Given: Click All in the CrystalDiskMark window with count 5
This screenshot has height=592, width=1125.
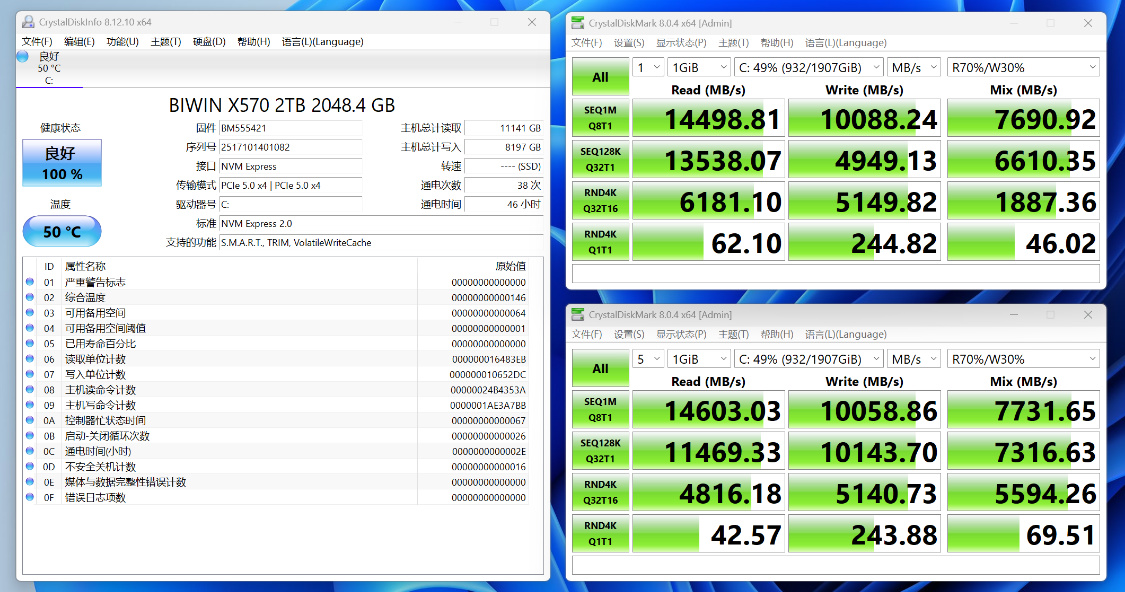Looking at the screenshot, I should click(601, 368).
